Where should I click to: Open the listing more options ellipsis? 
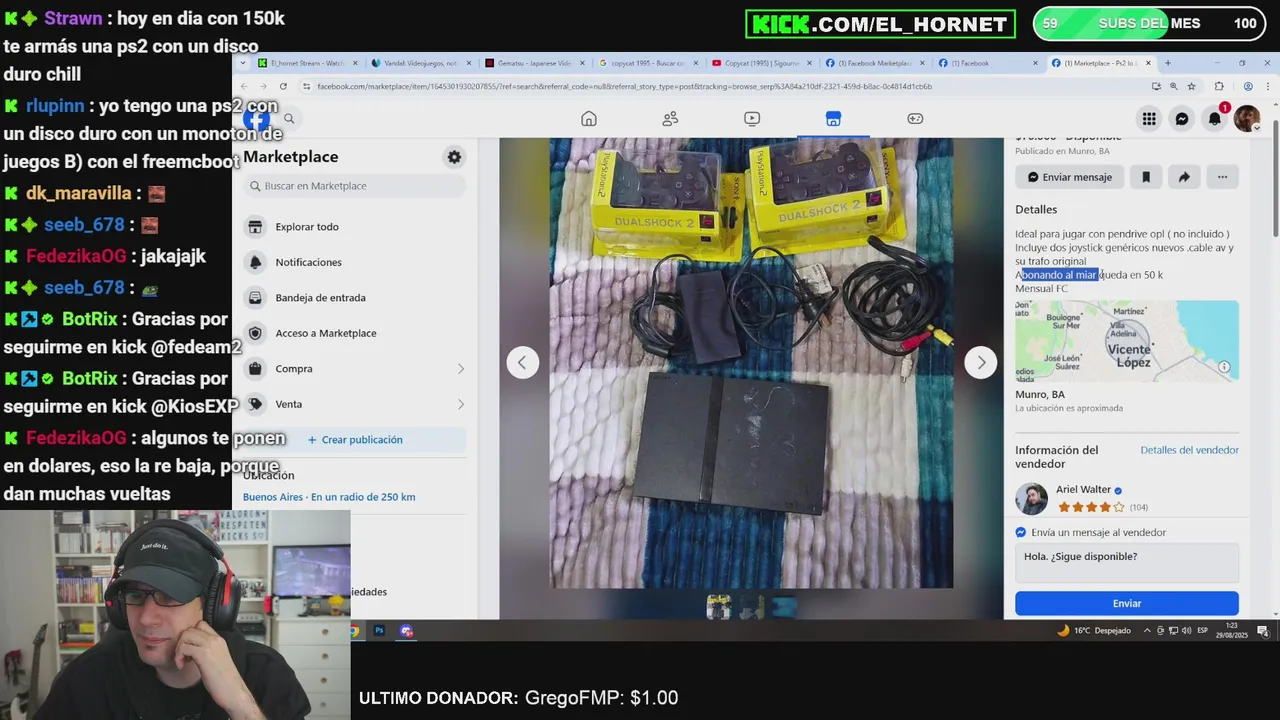coord(1222,177)
